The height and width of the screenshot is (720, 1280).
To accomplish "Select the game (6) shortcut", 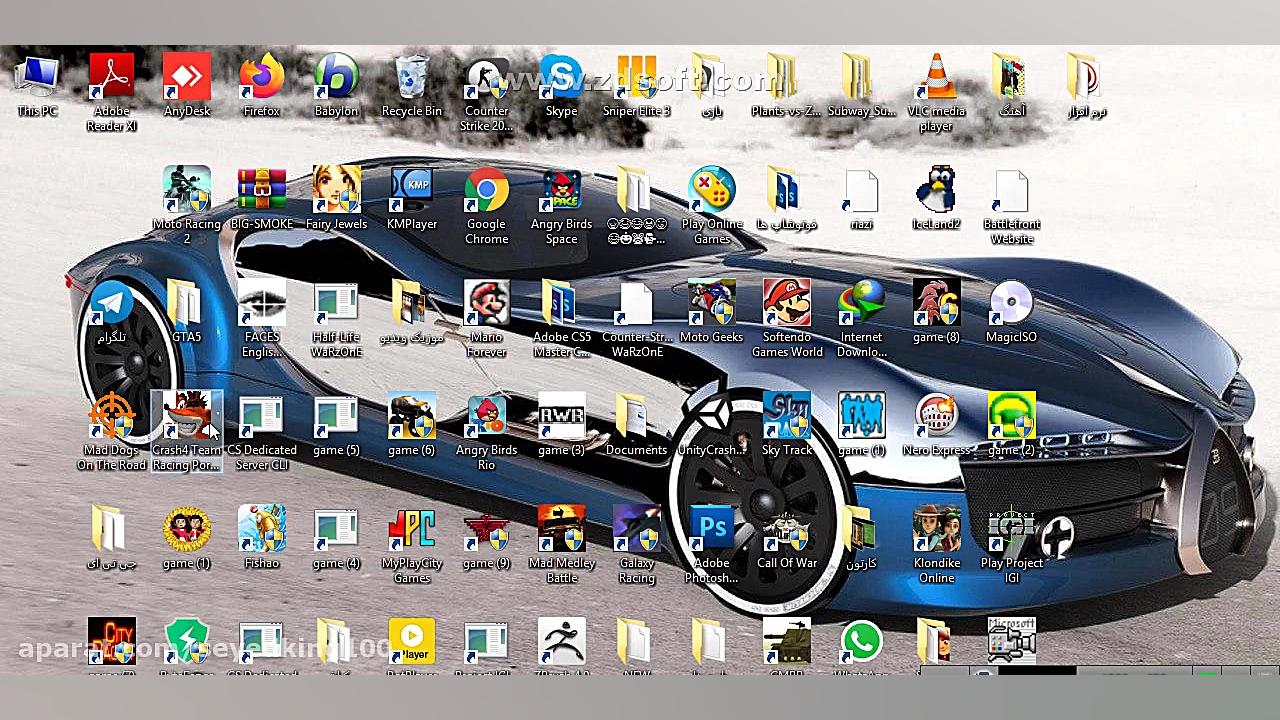I will pos(411,426).
